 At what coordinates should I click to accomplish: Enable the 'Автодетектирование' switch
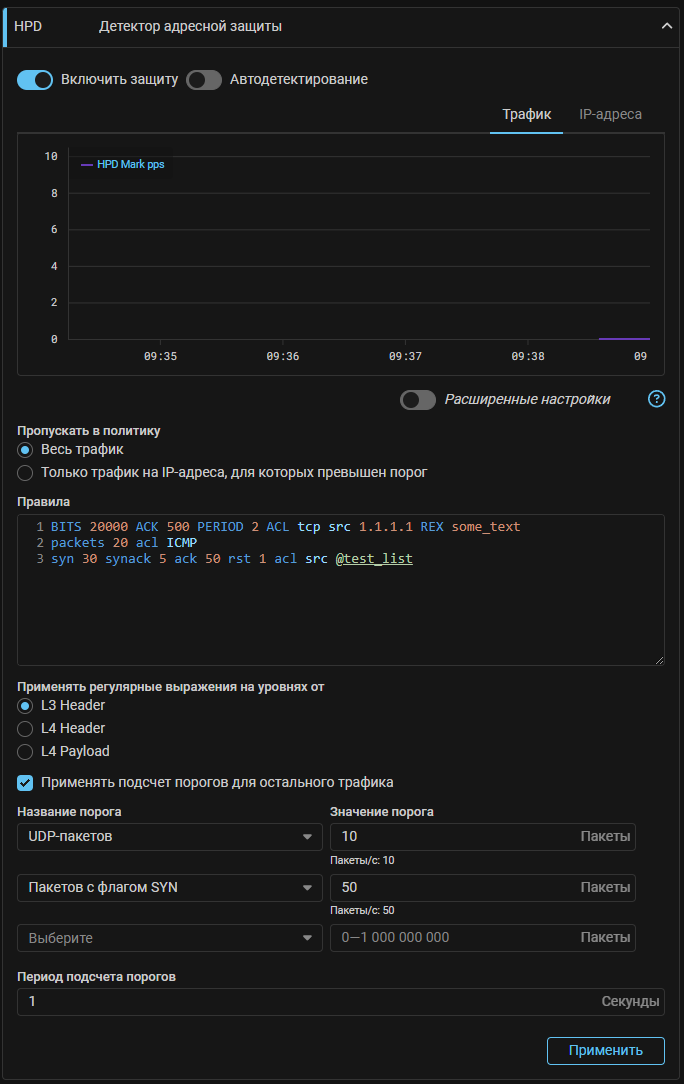(x=204, y=80)
